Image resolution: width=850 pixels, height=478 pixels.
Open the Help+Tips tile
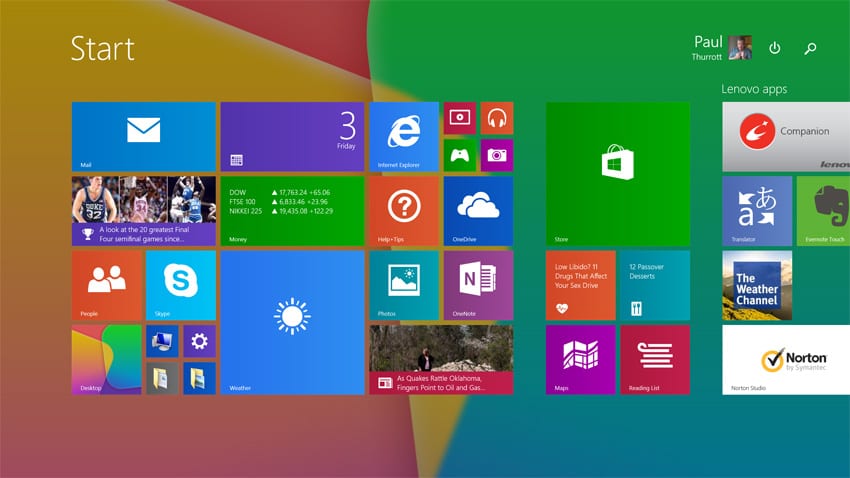coord(404,211)
